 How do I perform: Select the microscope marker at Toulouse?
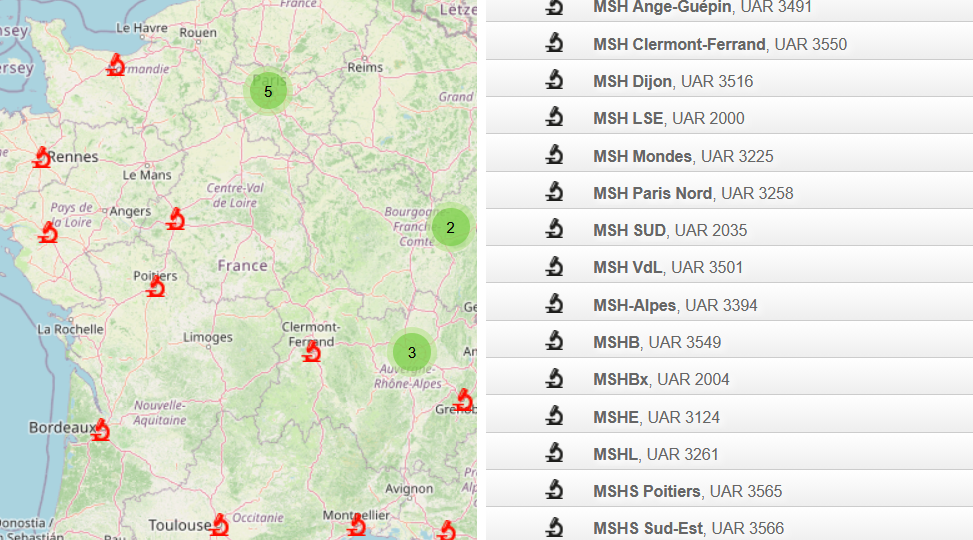coord(220,524)
